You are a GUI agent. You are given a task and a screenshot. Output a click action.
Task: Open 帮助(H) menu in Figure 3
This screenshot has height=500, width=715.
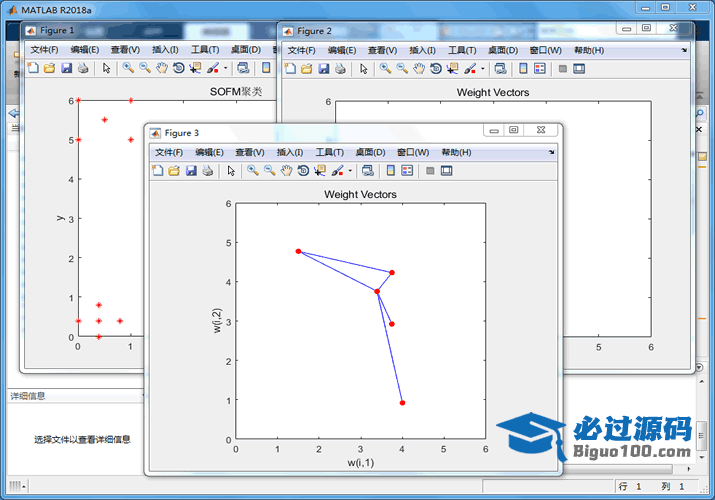(456, 152)
